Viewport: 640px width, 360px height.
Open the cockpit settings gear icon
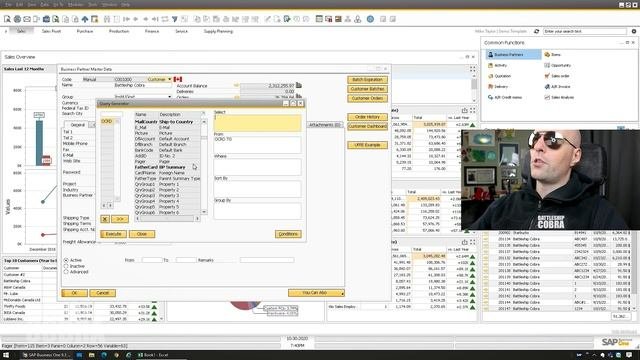click(634, 31)
